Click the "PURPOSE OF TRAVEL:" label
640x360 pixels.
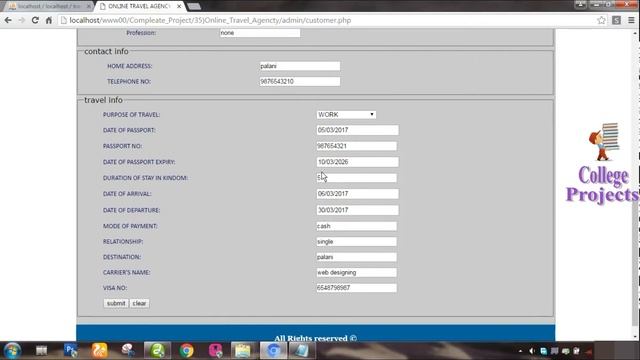131,115
